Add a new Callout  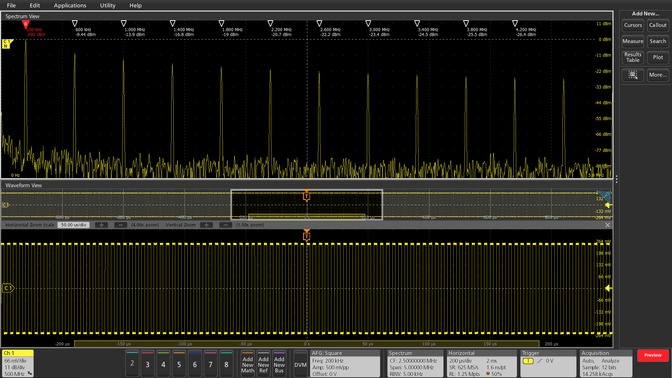point(657,25)
